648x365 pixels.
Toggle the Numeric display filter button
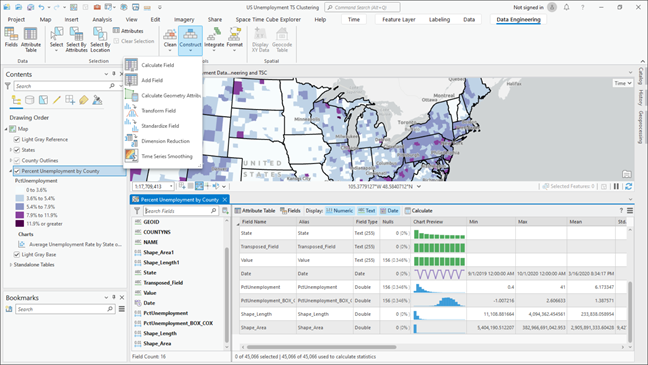[x=339, y=211]
